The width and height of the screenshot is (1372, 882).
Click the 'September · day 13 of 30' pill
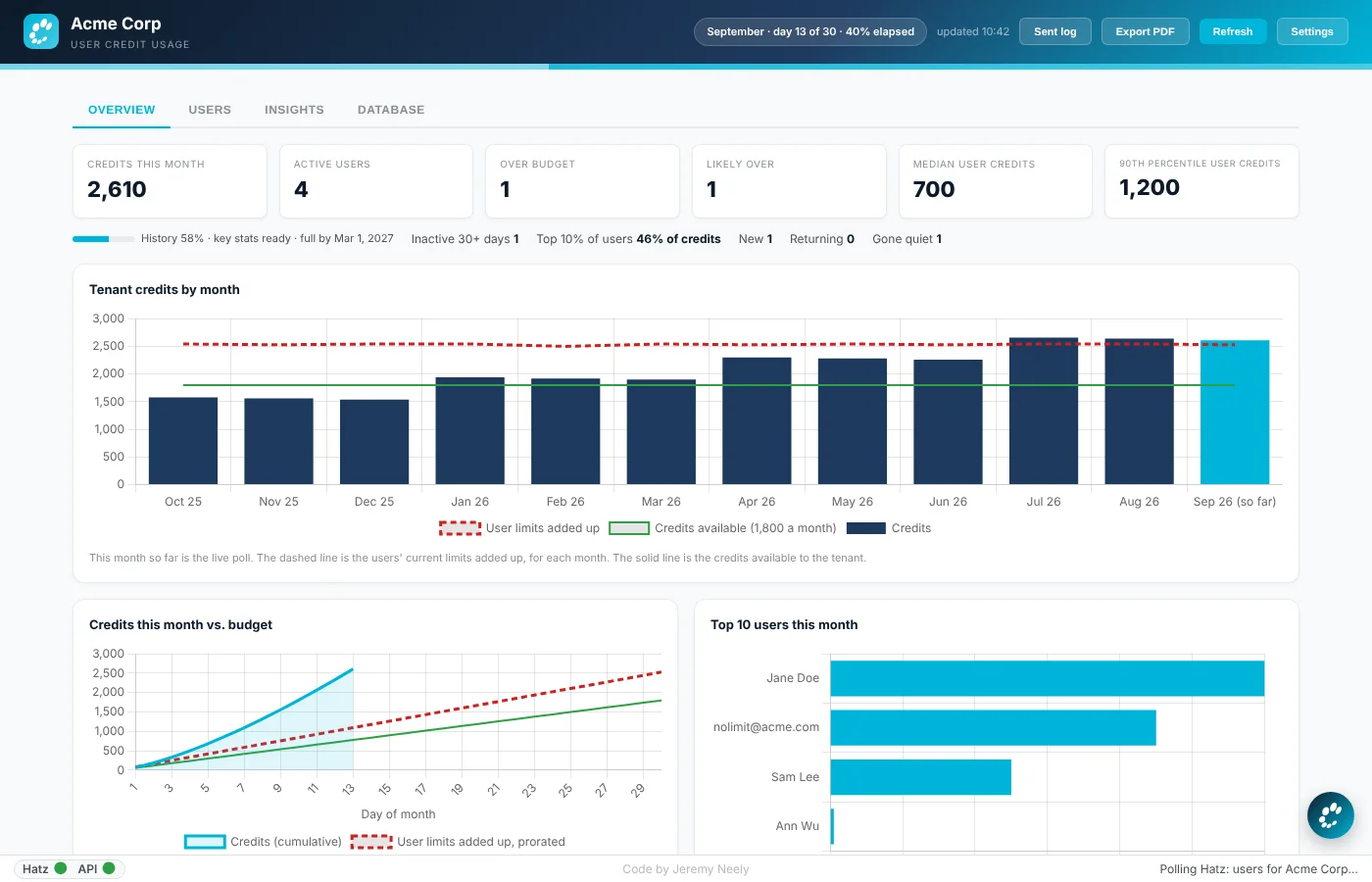[x=810, y=31]
